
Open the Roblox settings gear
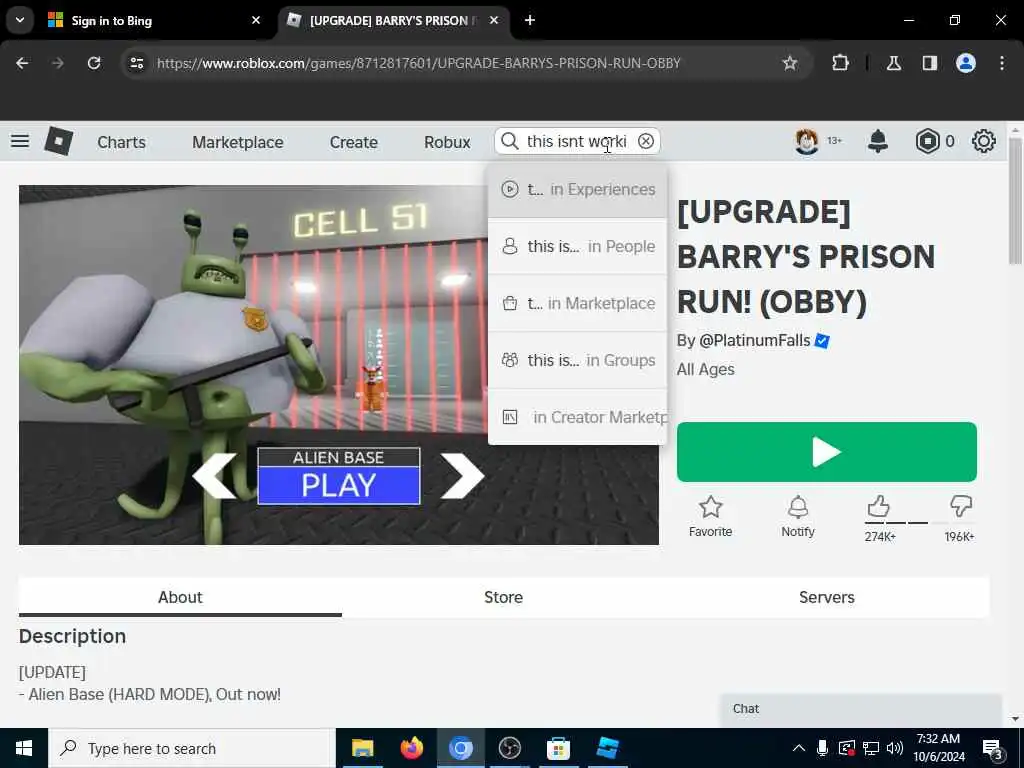tap(984, 141)
